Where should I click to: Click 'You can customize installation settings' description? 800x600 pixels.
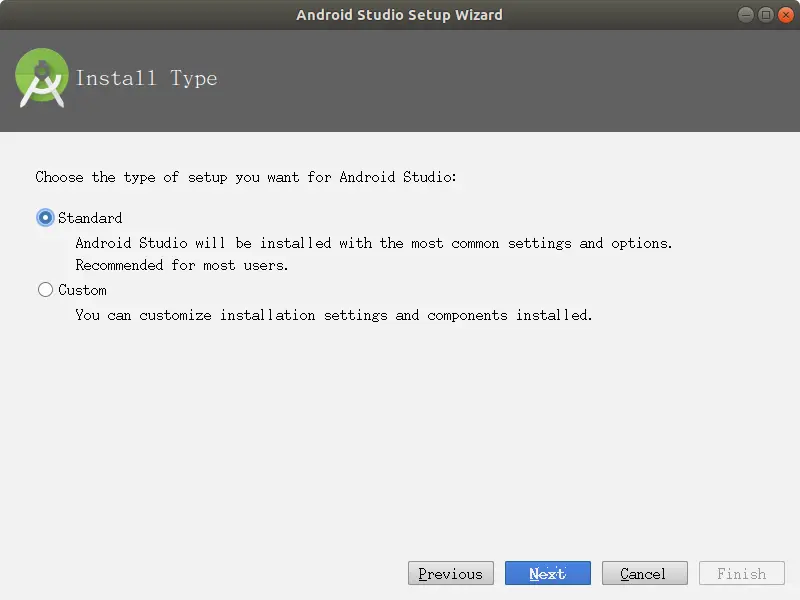click(334, 315)
